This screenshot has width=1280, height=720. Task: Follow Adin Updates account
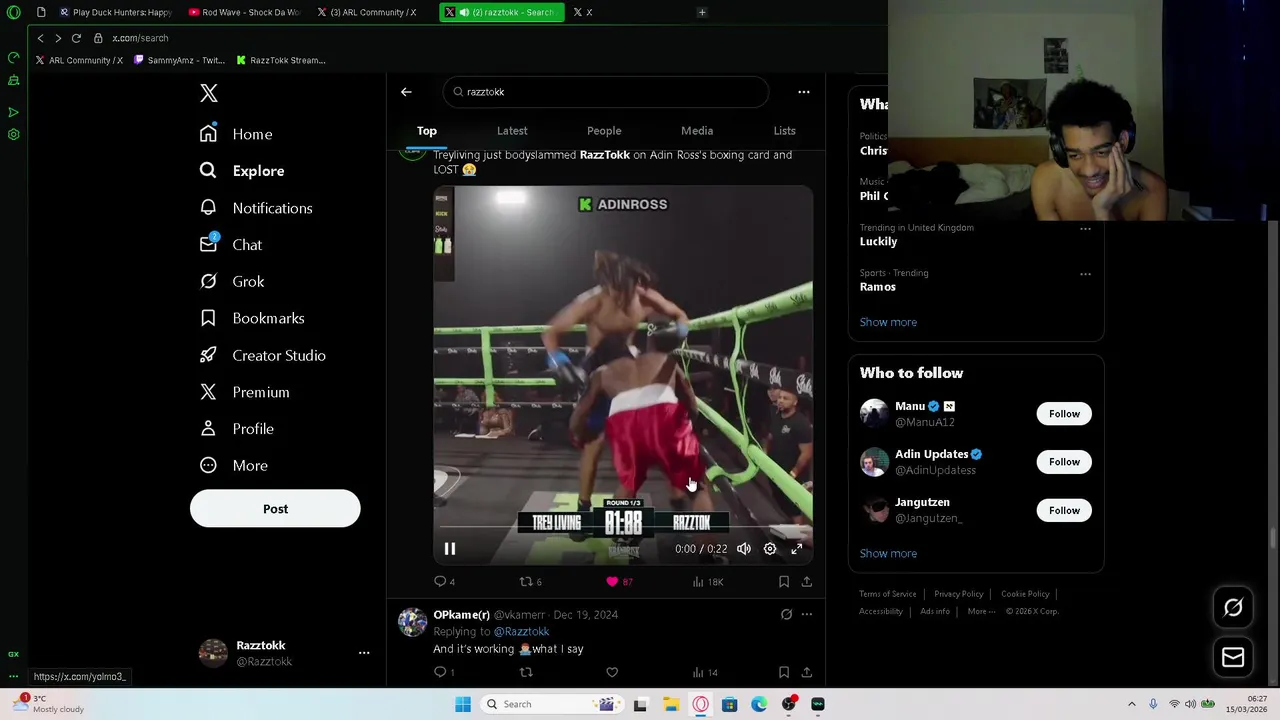click(x=1064, y=462)
